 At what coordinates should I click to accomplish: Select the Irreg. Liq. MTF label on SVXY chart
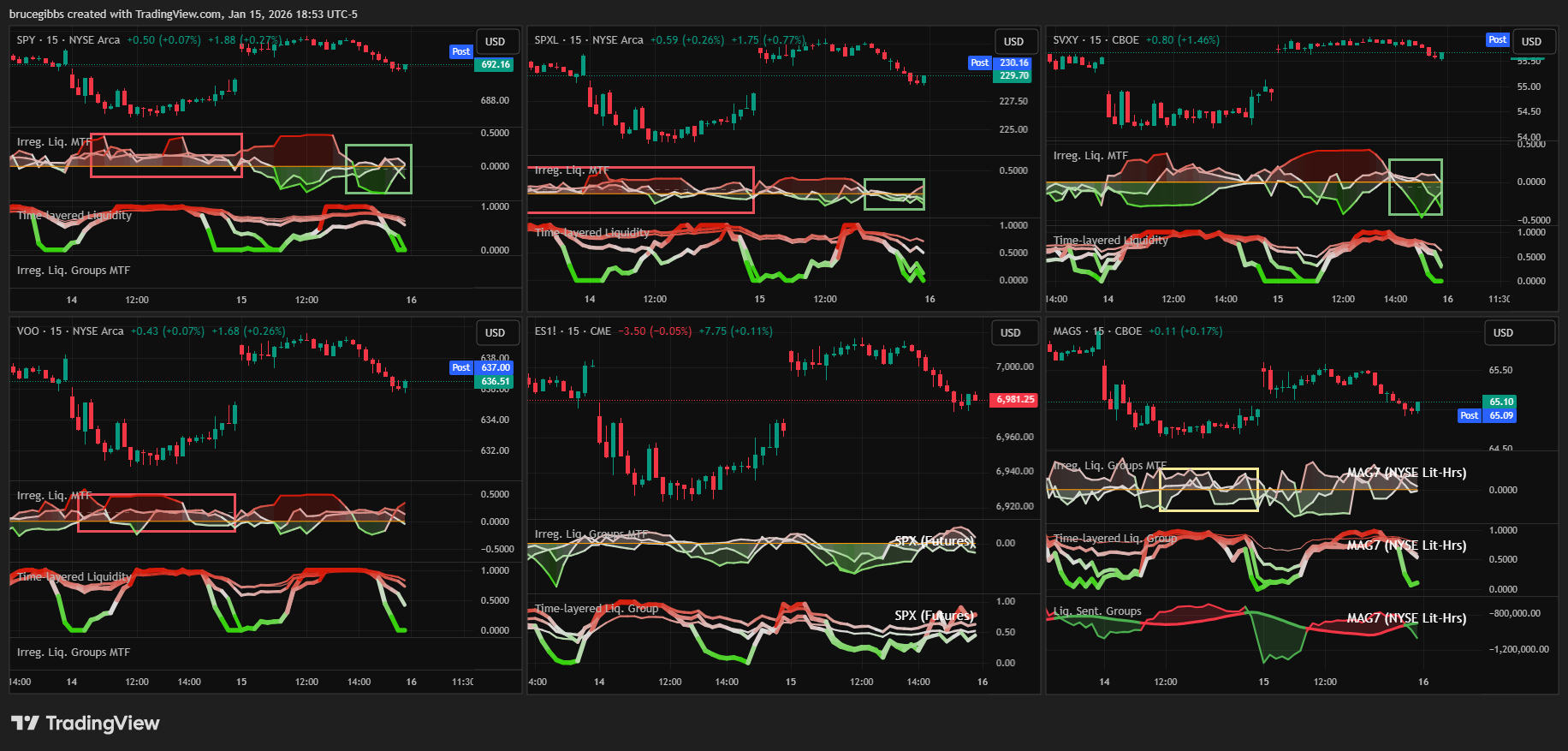click(1090, 156)
